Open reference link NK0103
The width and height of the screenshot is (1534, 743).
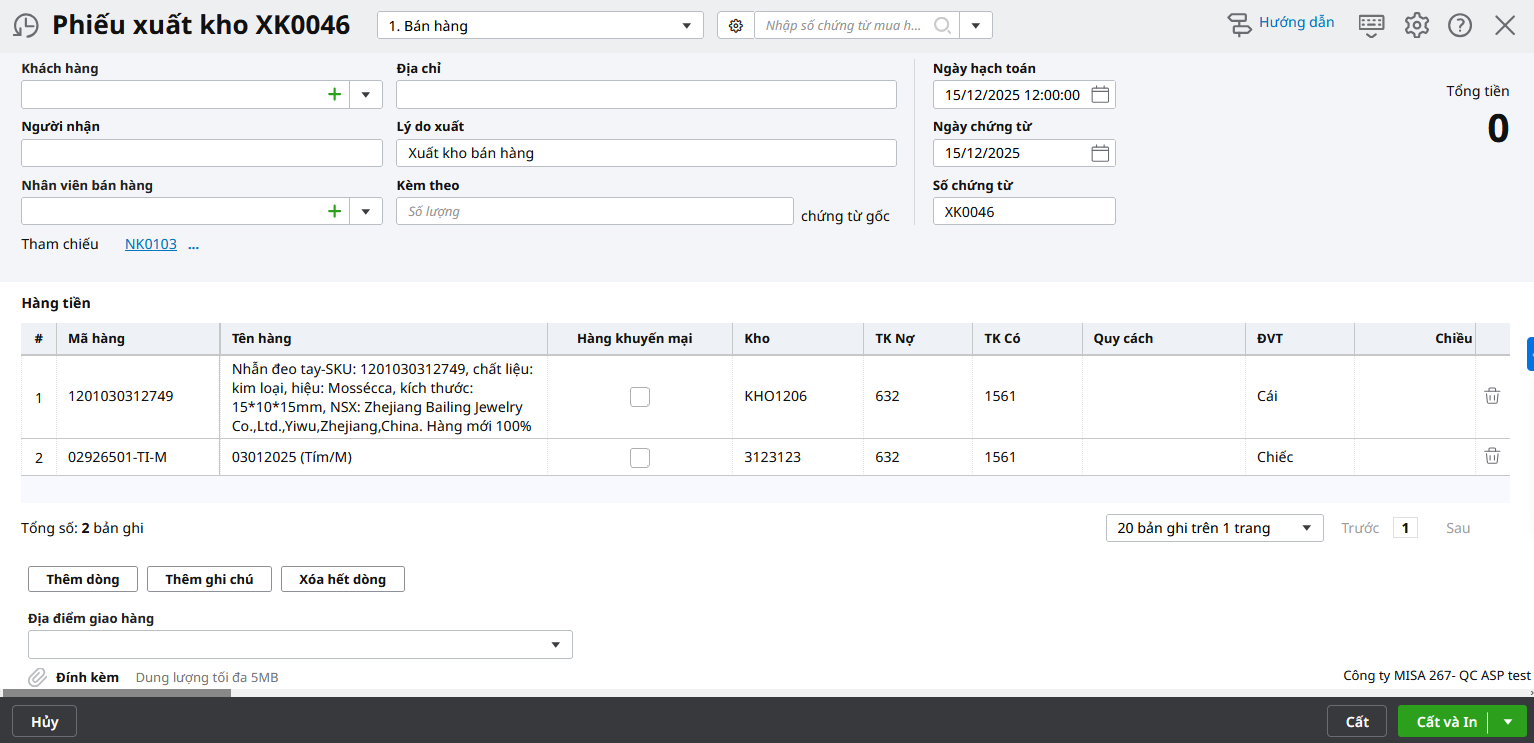(150, 244)
